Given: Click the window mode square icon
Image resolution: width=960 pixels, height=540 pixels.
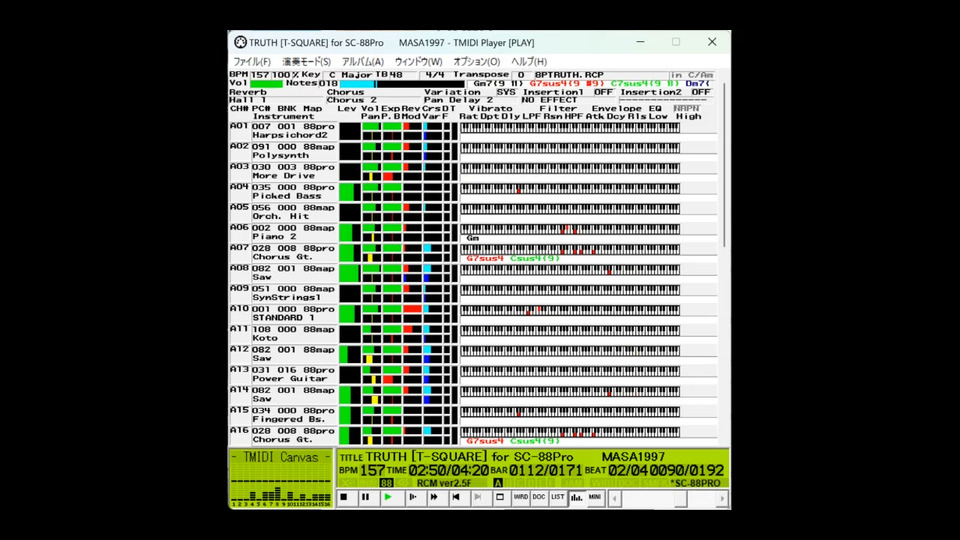Looking at the screenshot, I should coord(500,498).
